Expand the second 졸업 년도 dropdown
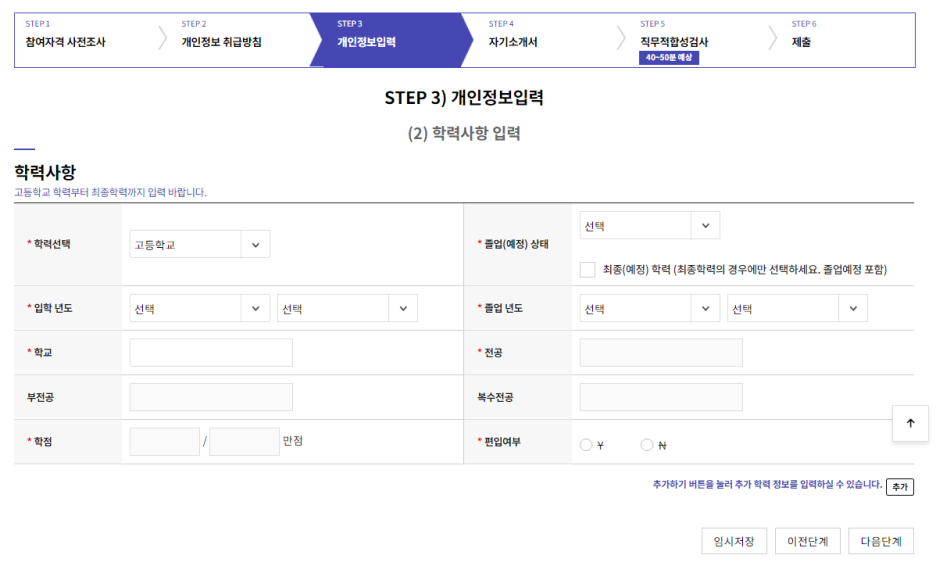936x566 pixels. [797, 309]
